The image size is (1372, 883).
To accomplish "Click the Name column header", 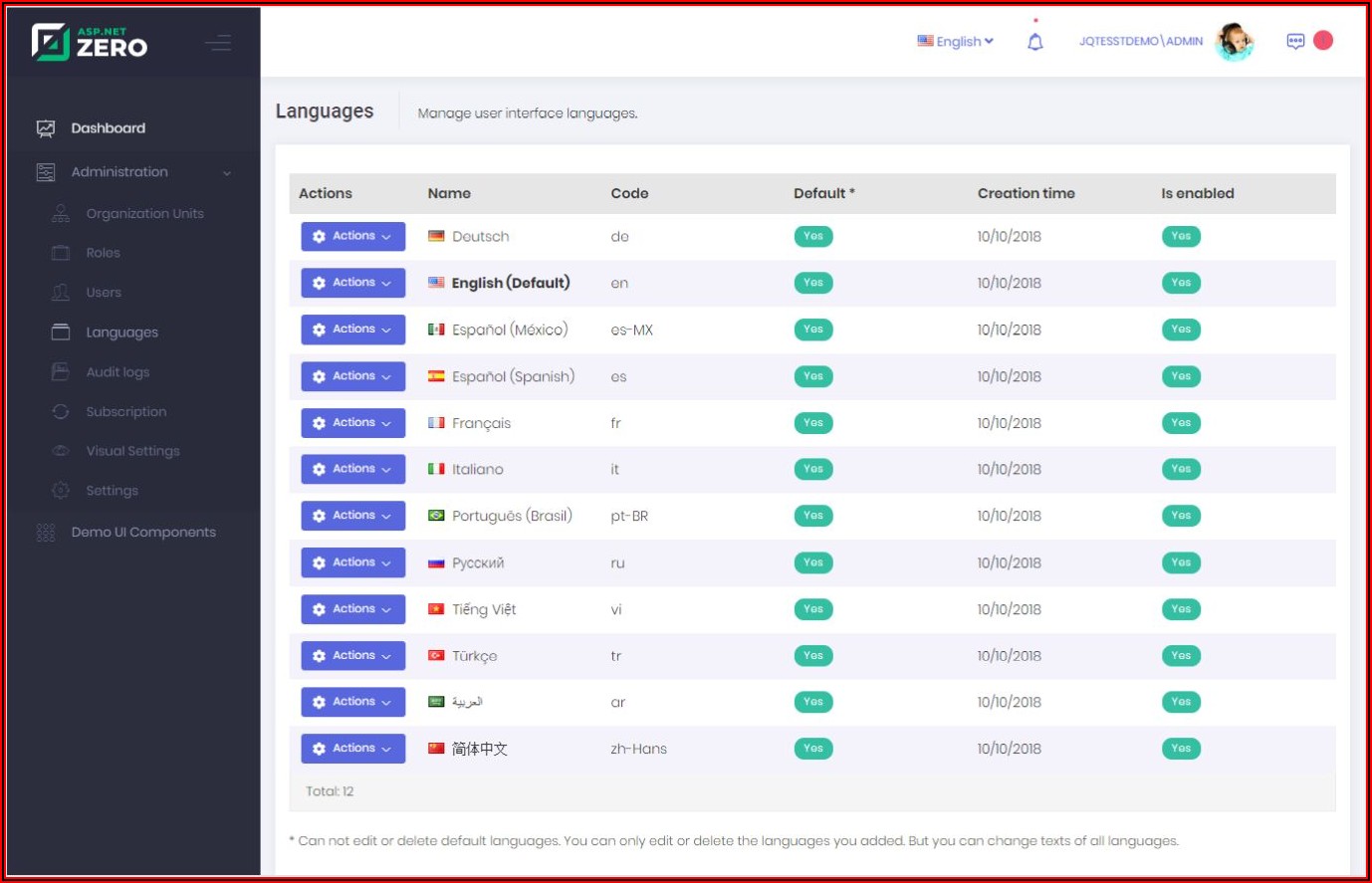I will click(x=449, y=193).
